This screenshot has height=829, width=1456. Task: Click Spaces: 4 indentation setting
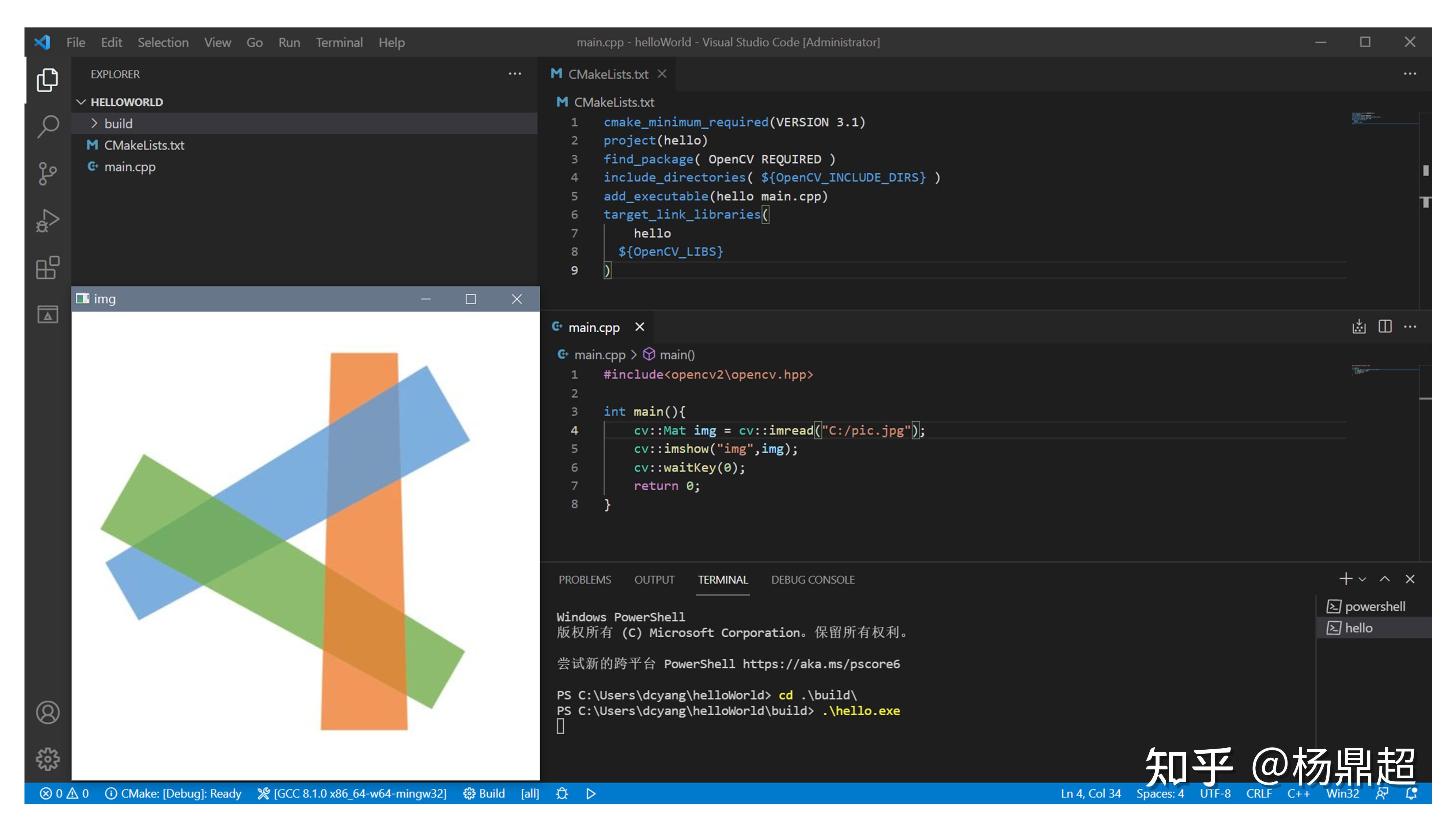[x=1160, y=794]
